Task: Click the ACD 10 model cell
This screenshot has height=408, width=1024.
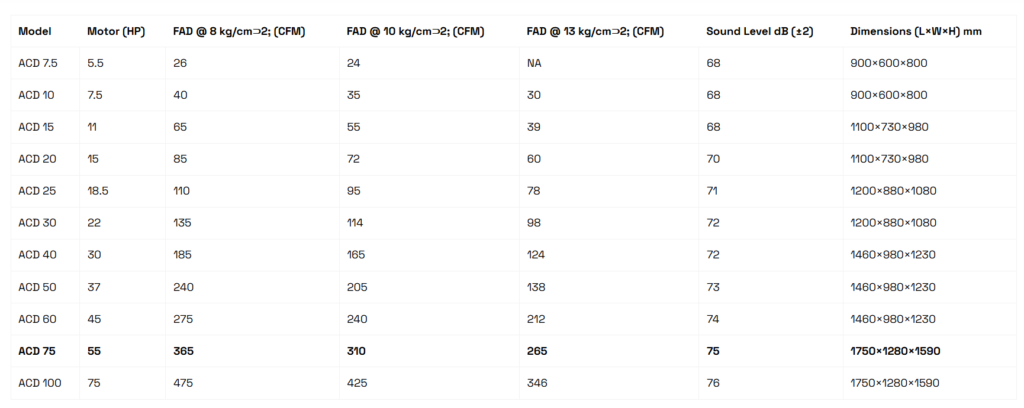Action: (35, 95)
